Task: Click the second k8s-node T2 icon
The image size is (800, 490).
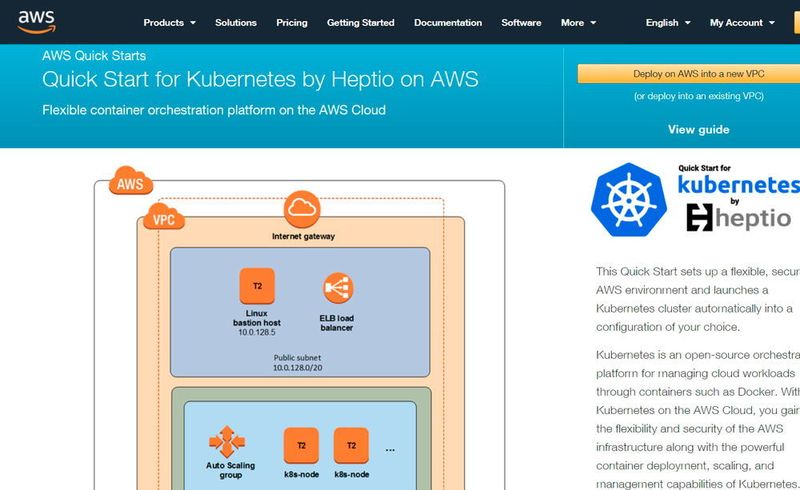Action: click(x=351, y=446)
